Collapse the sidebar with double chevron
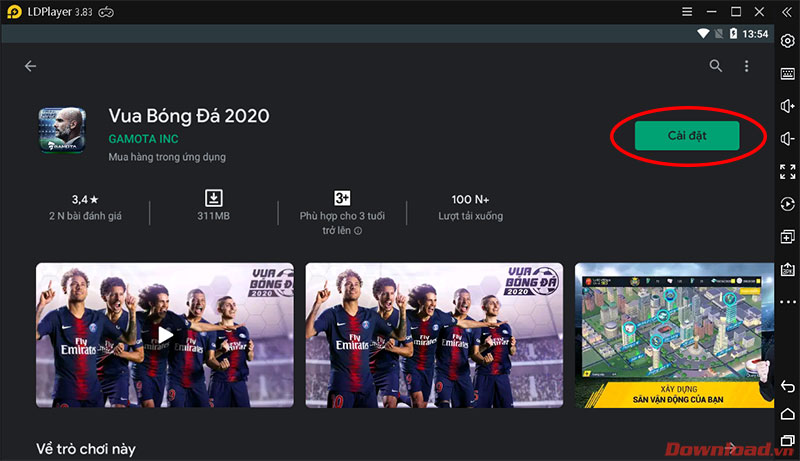Viewport: 800px width, 461px height. pyautogui.click(x=786, y=12)
